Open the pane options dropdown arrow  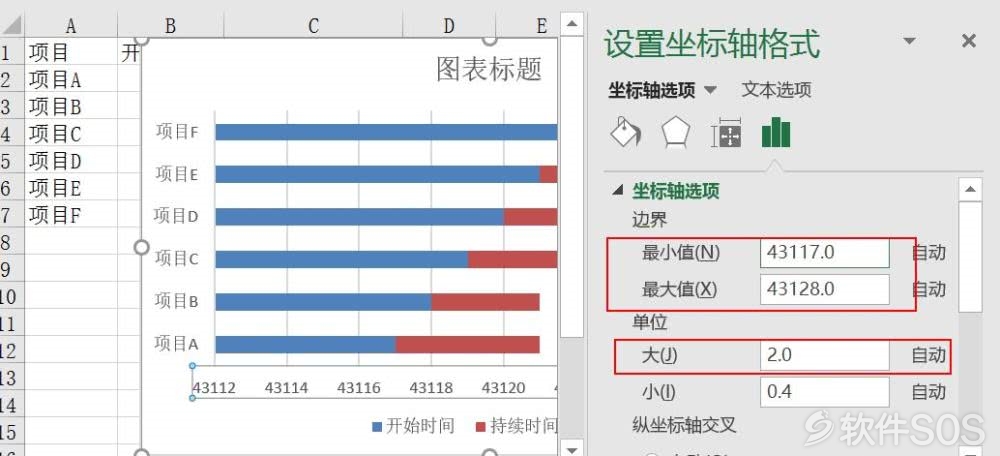(x=910, y=41)
